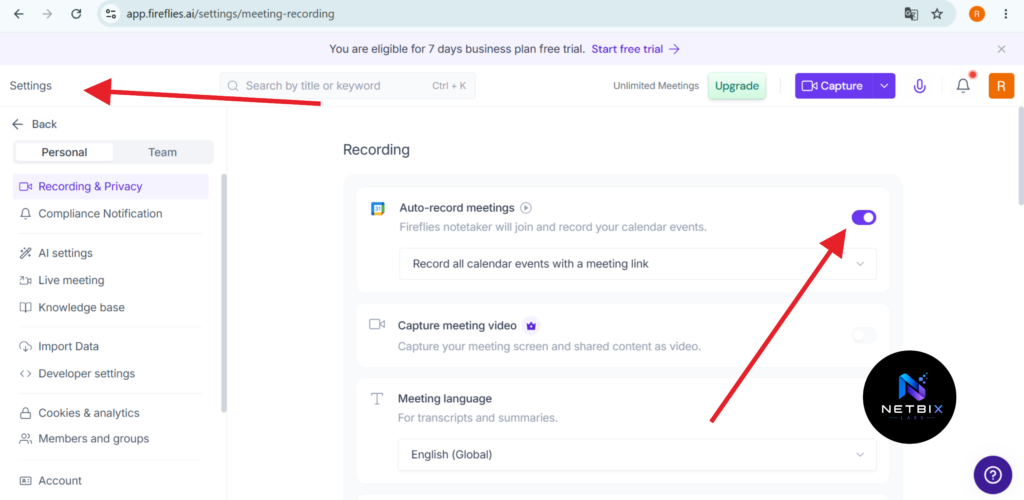Toggle the Auto-record meetings switch

[863, 217]
